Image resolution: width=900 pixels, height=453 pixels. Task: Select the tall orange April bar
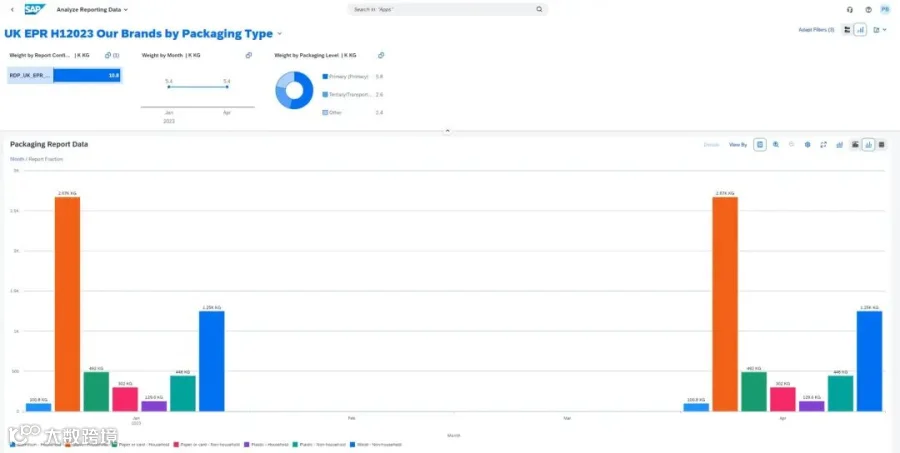(725, 304)
